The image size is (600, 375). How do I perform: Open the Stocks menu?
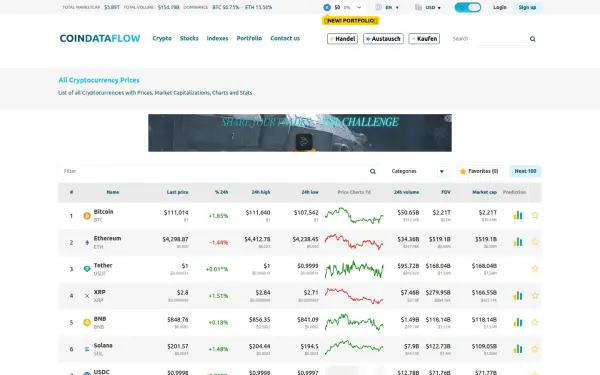189,38
